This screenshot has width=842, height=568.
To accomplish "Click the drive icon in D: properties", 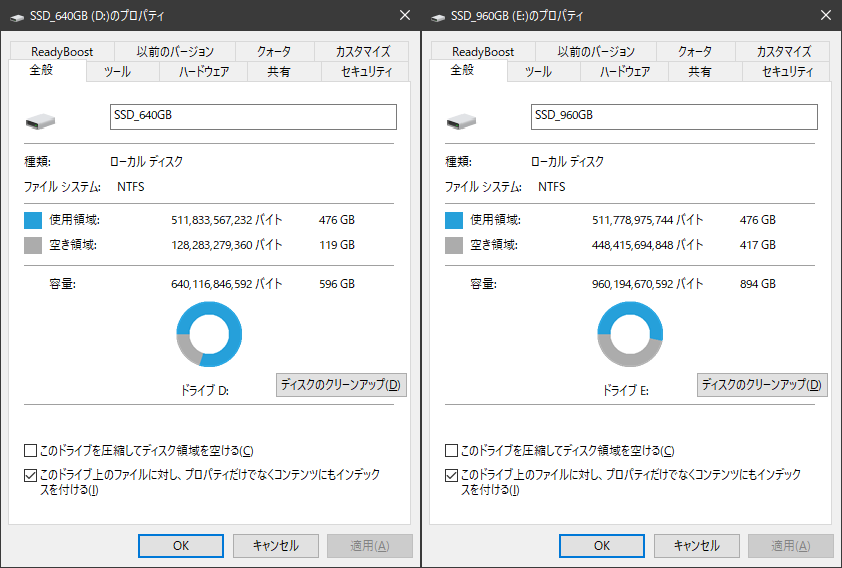I will [x=41, y=120].
